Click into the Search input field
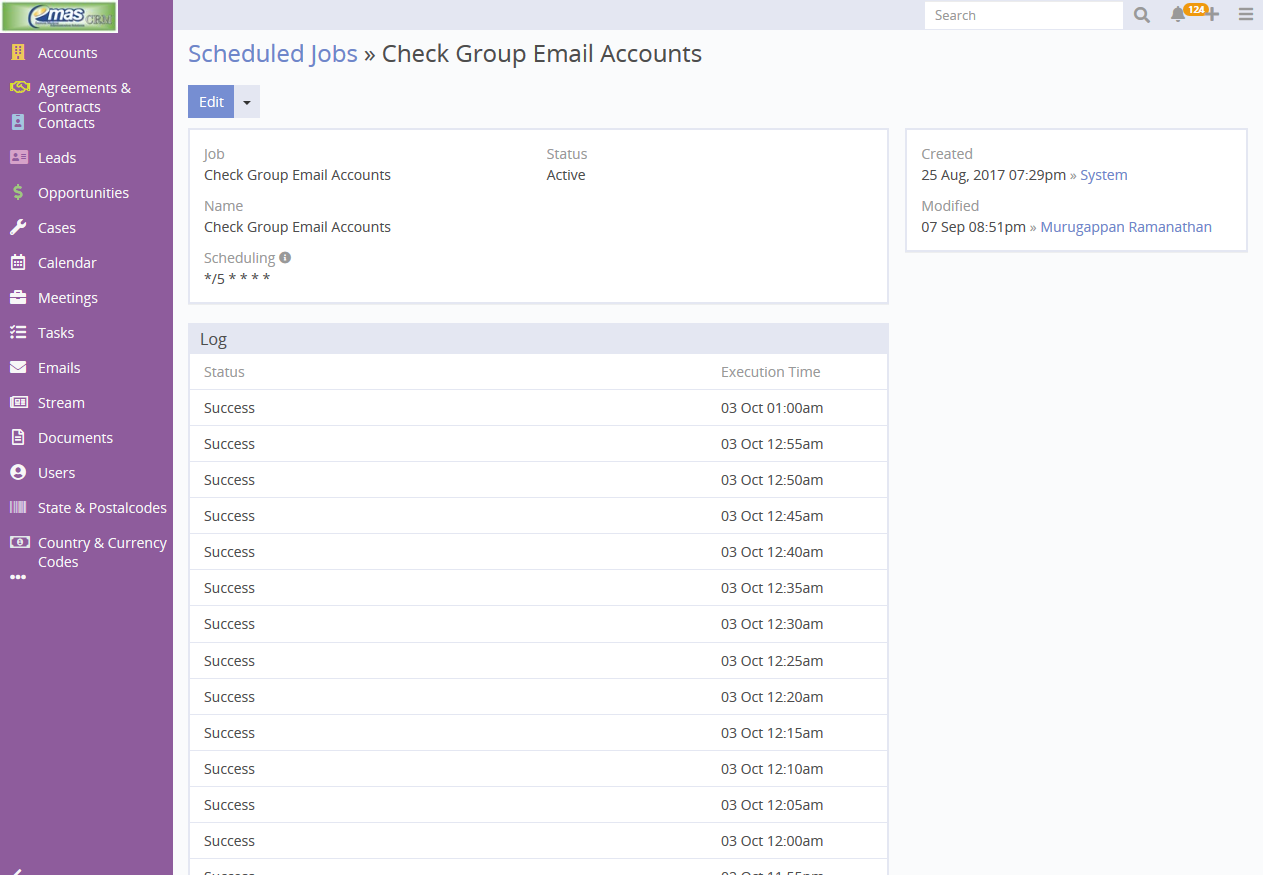This screenshot has width=1263, height=875. click(x=1023, y=15)
